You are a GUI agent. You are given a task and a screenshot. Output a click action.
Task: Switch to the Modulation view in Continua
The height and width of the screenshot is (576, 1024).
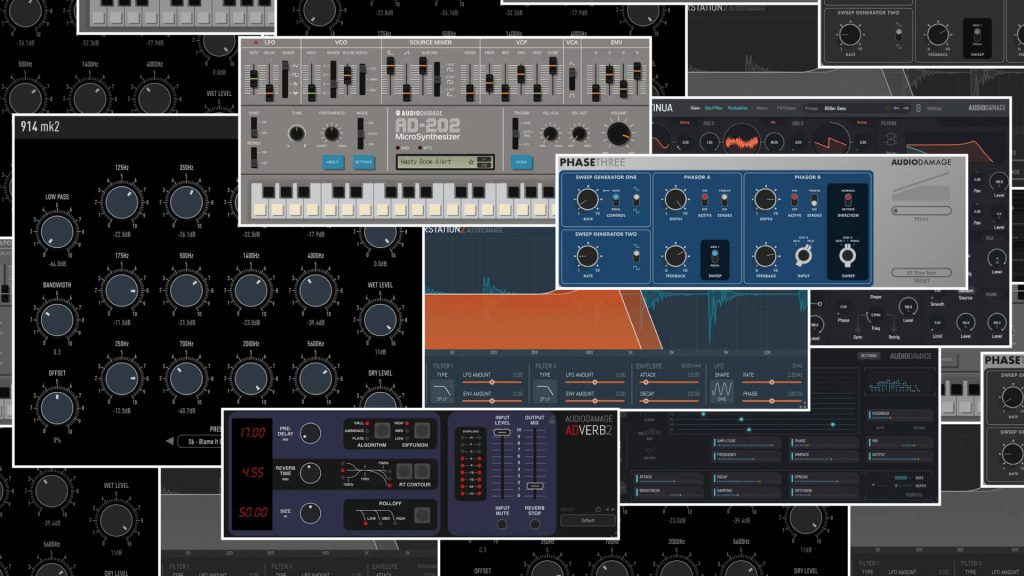[738, 108]
